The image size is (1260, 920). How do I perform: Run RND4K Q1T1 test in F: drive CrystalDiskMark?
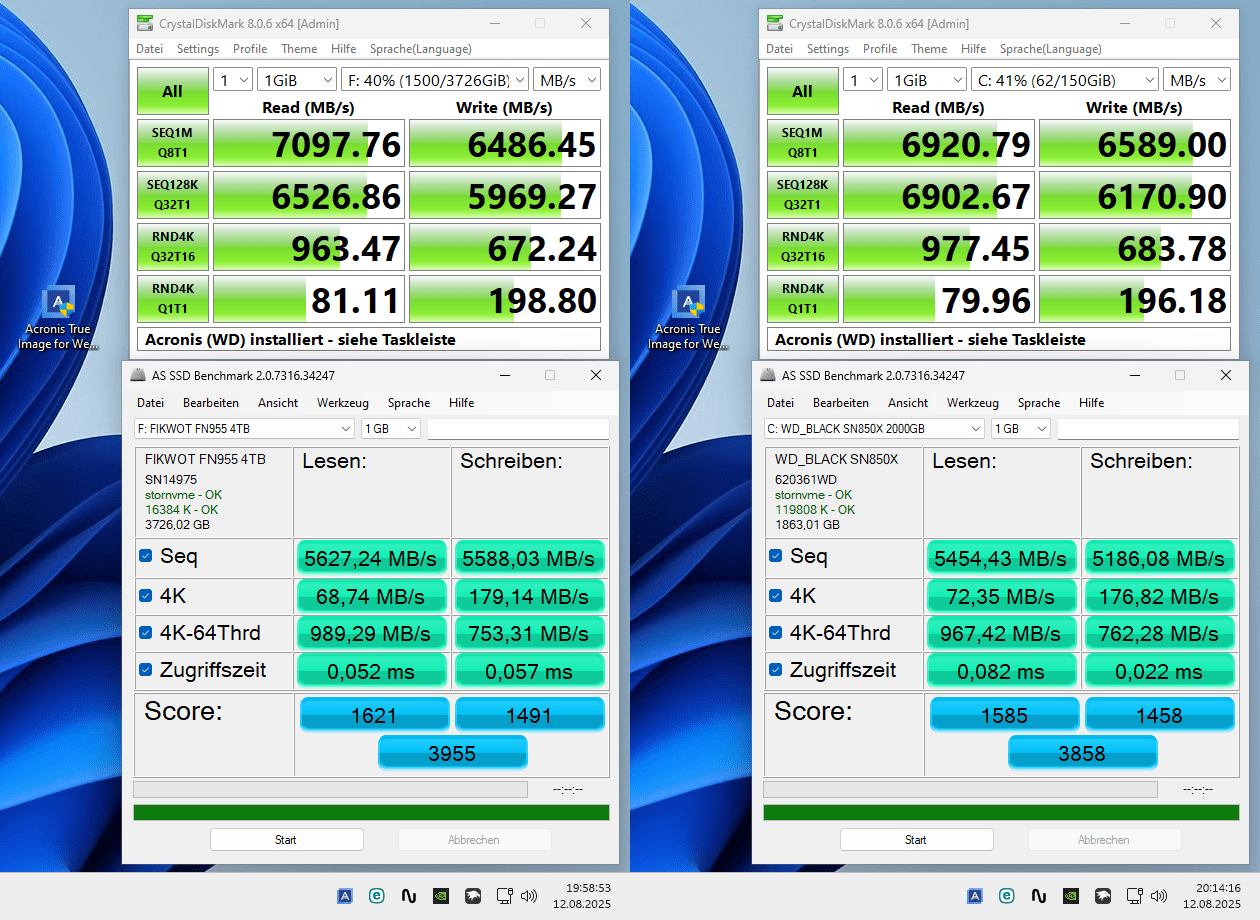pyautogui.click(x=172, y=299)
